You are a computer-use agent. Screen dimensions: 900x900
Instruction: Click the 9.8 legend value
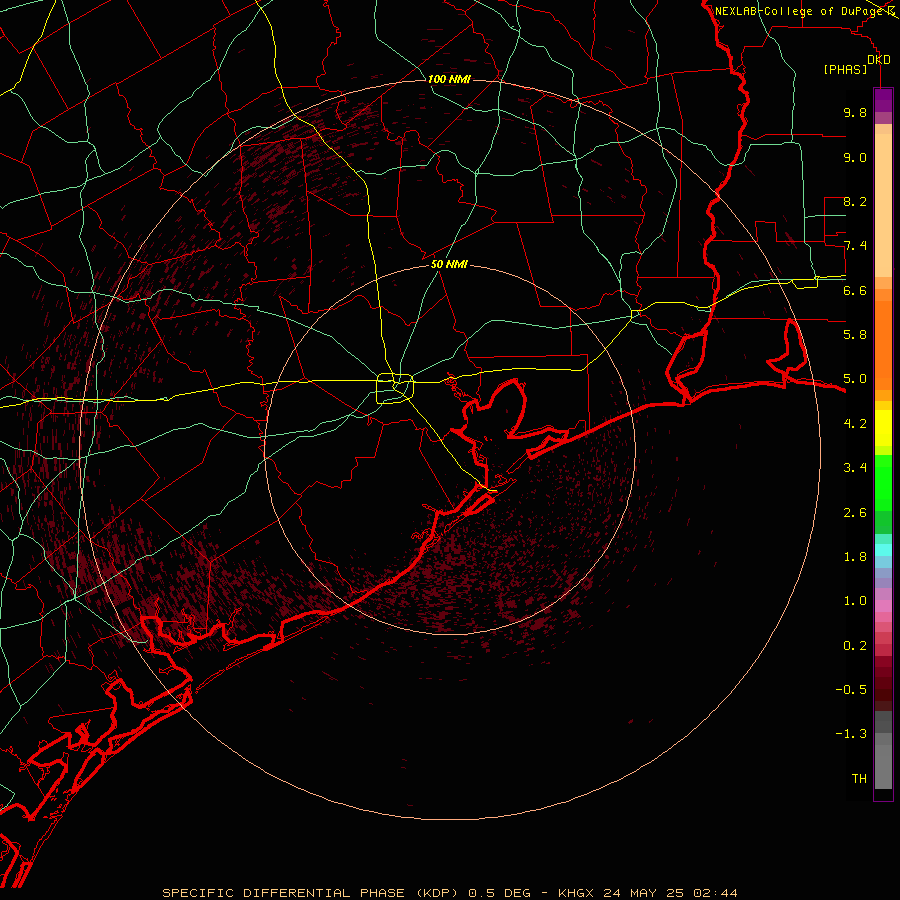[855, 112]
